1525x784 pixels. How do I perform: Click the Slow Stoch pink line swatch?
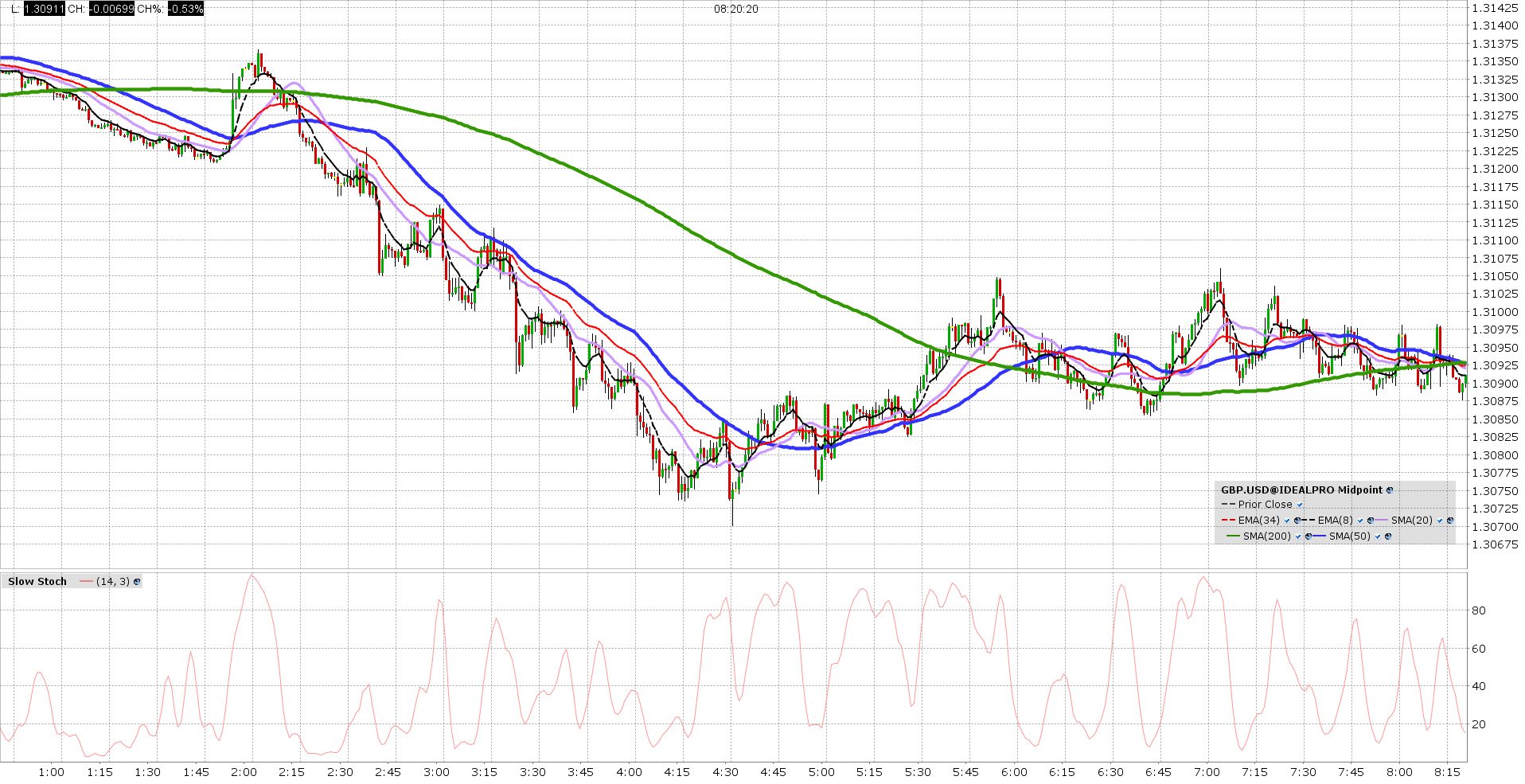[x=86, y=582]
